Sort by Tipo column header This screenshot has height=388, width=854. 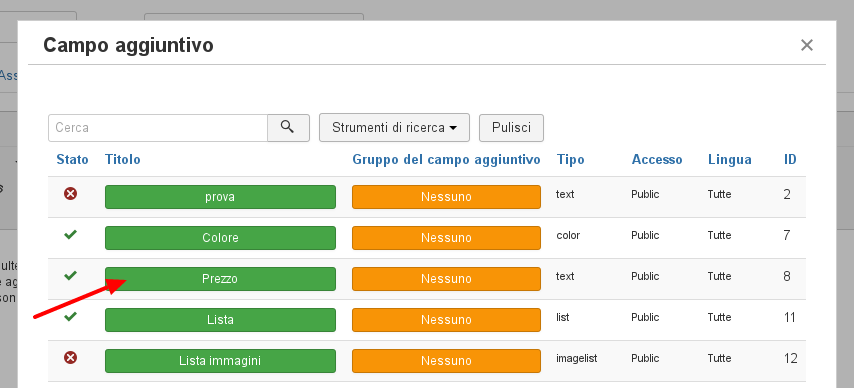click(570, 160)
